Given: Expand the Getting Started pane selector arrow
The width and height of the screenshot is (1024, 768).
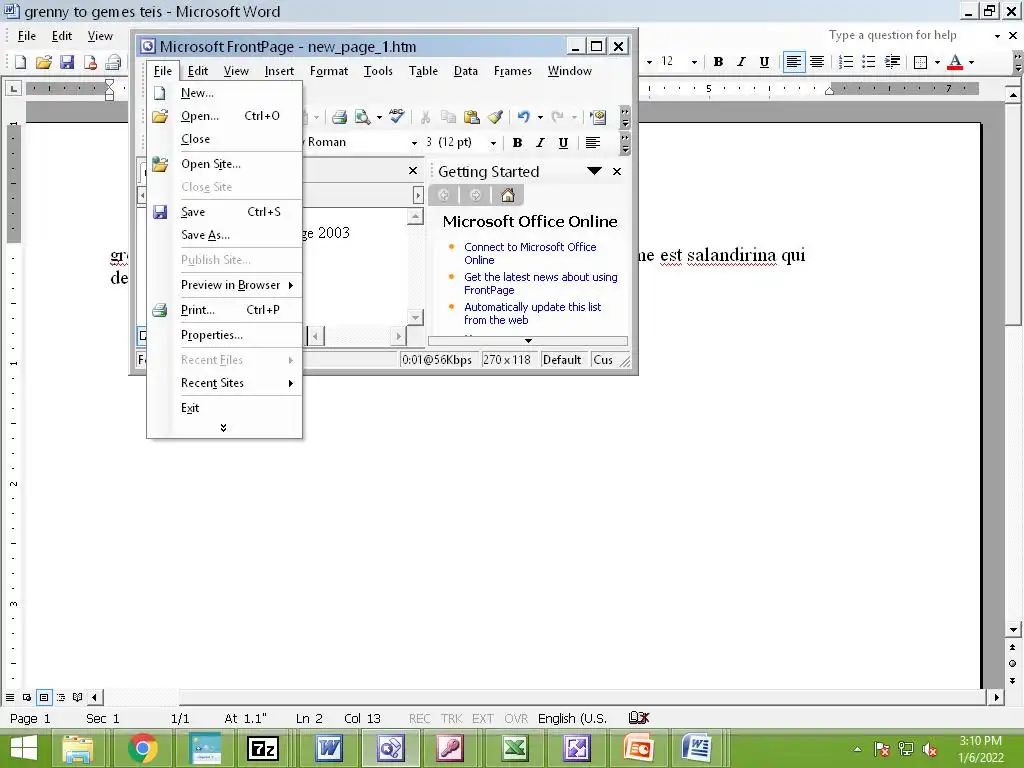Looking at the screenshot, I should (594, 171).
